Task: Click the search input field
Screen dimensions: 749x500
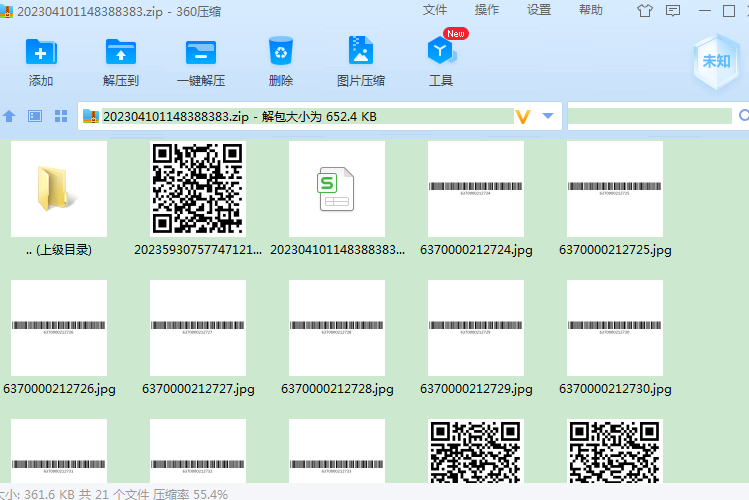Action: click(650, 116)
